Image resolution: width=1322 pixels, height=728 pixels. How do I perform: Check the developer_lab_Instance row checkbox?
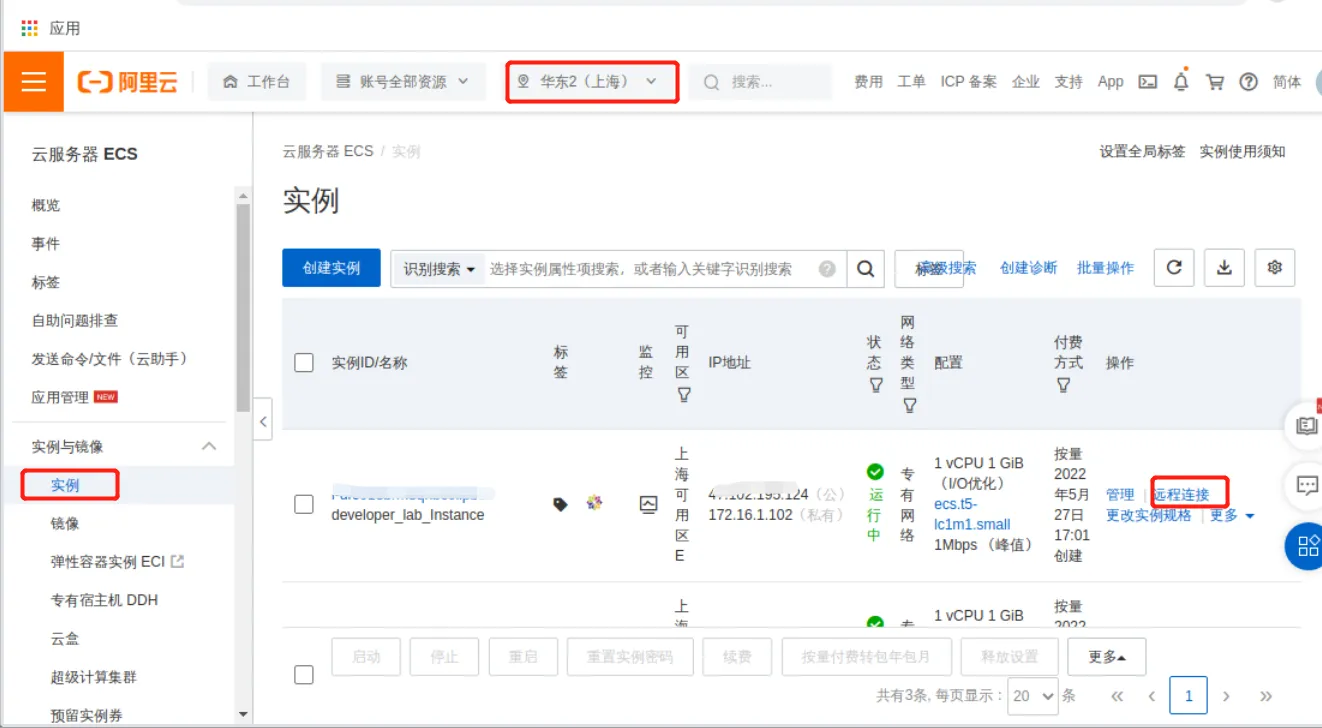[x=304, y=505]
